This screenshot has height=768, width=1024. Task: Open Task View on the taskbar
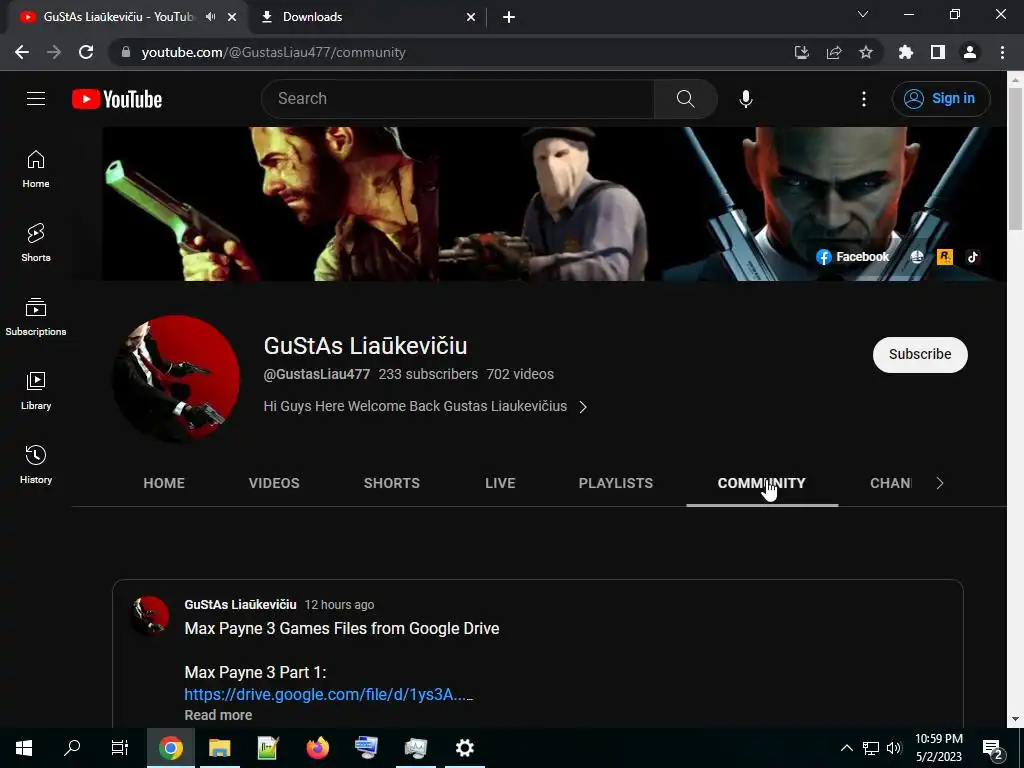120,748
